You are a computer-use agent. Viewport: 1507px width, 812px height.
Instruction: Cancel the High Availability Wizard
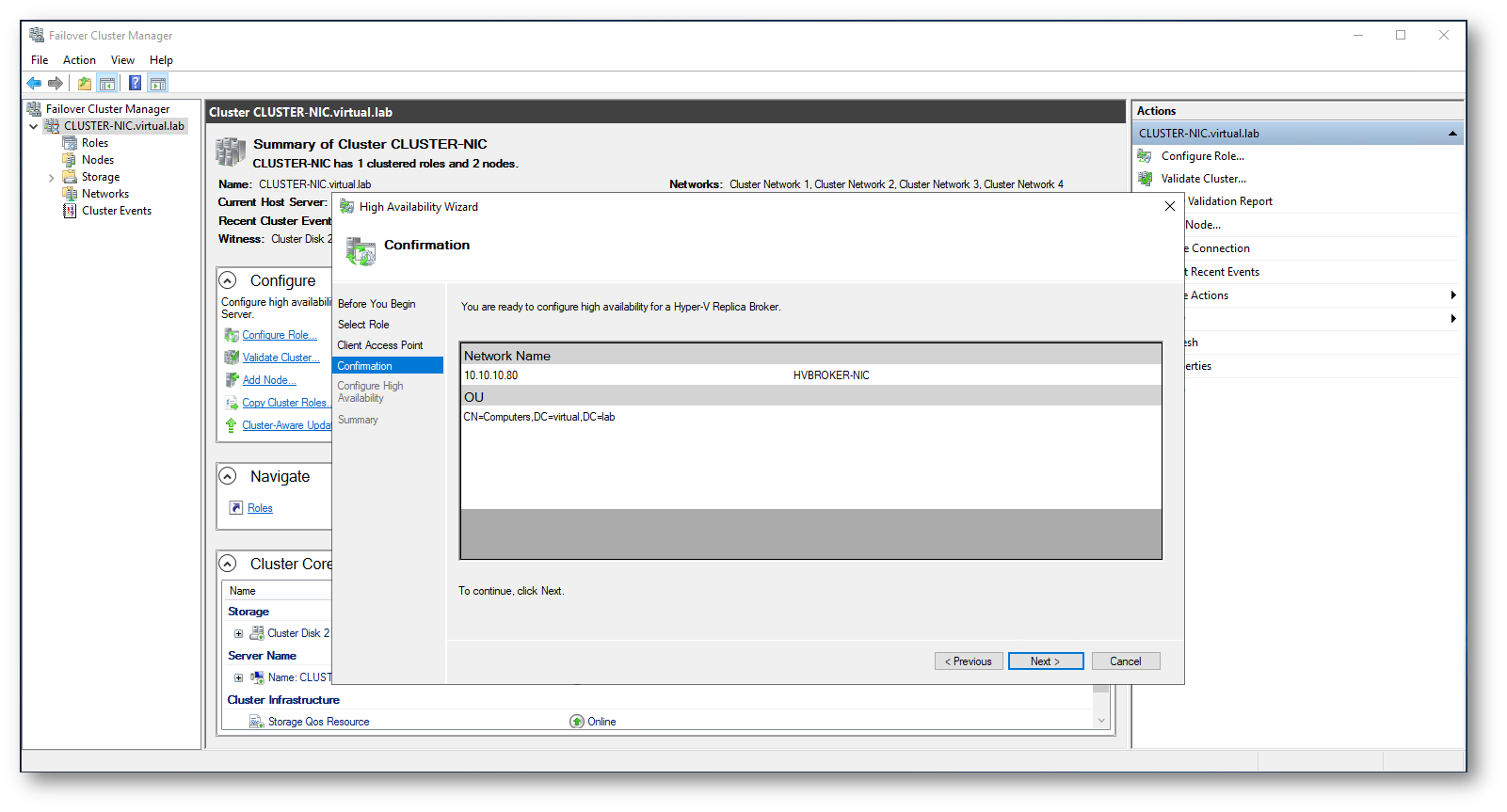point(1126,661)
